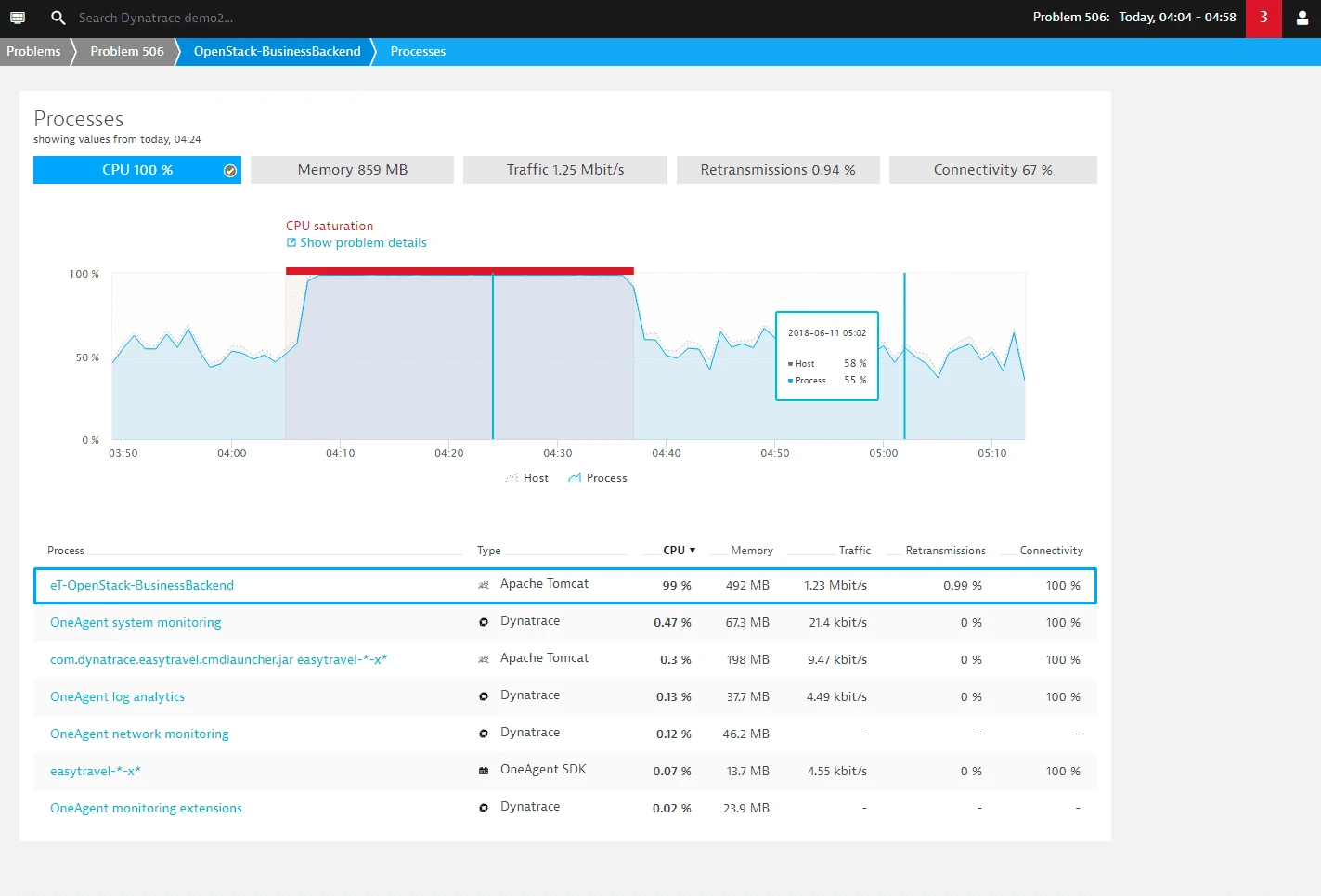This screenshot has height=896, width=1321.
Task: Click the red problems counter showing 3
Action: click(1263, 18)
